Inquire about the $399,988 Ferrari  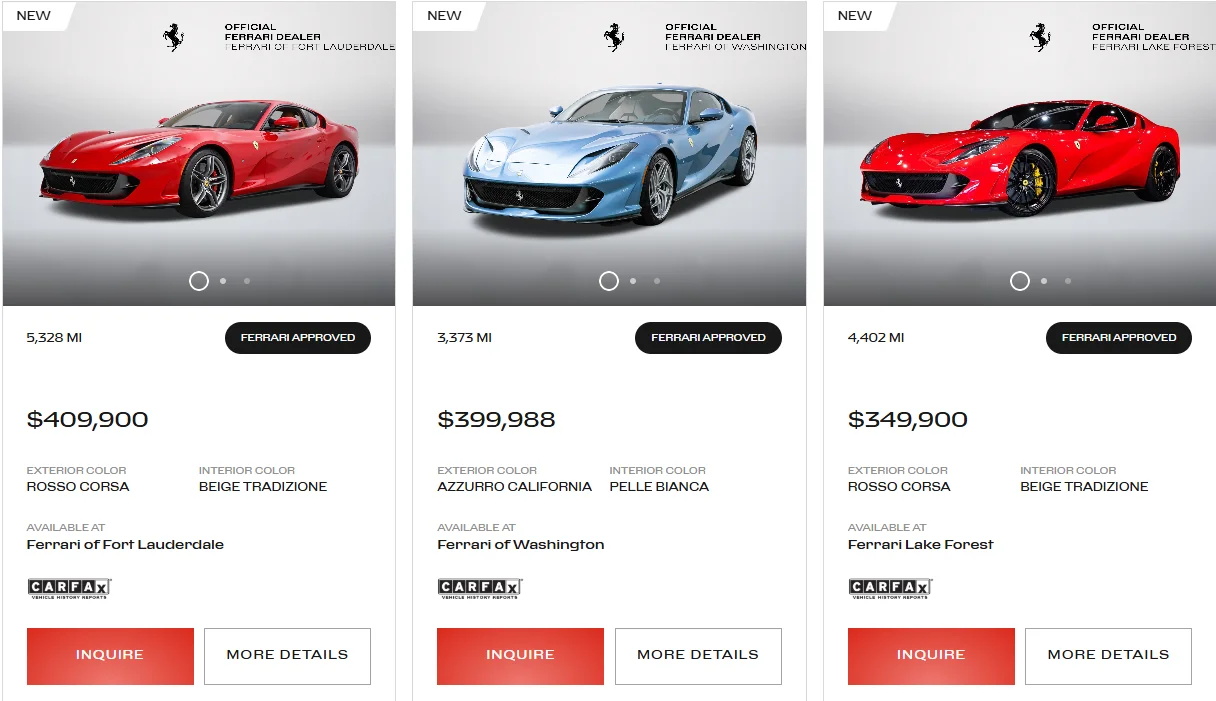pos(520,656)
